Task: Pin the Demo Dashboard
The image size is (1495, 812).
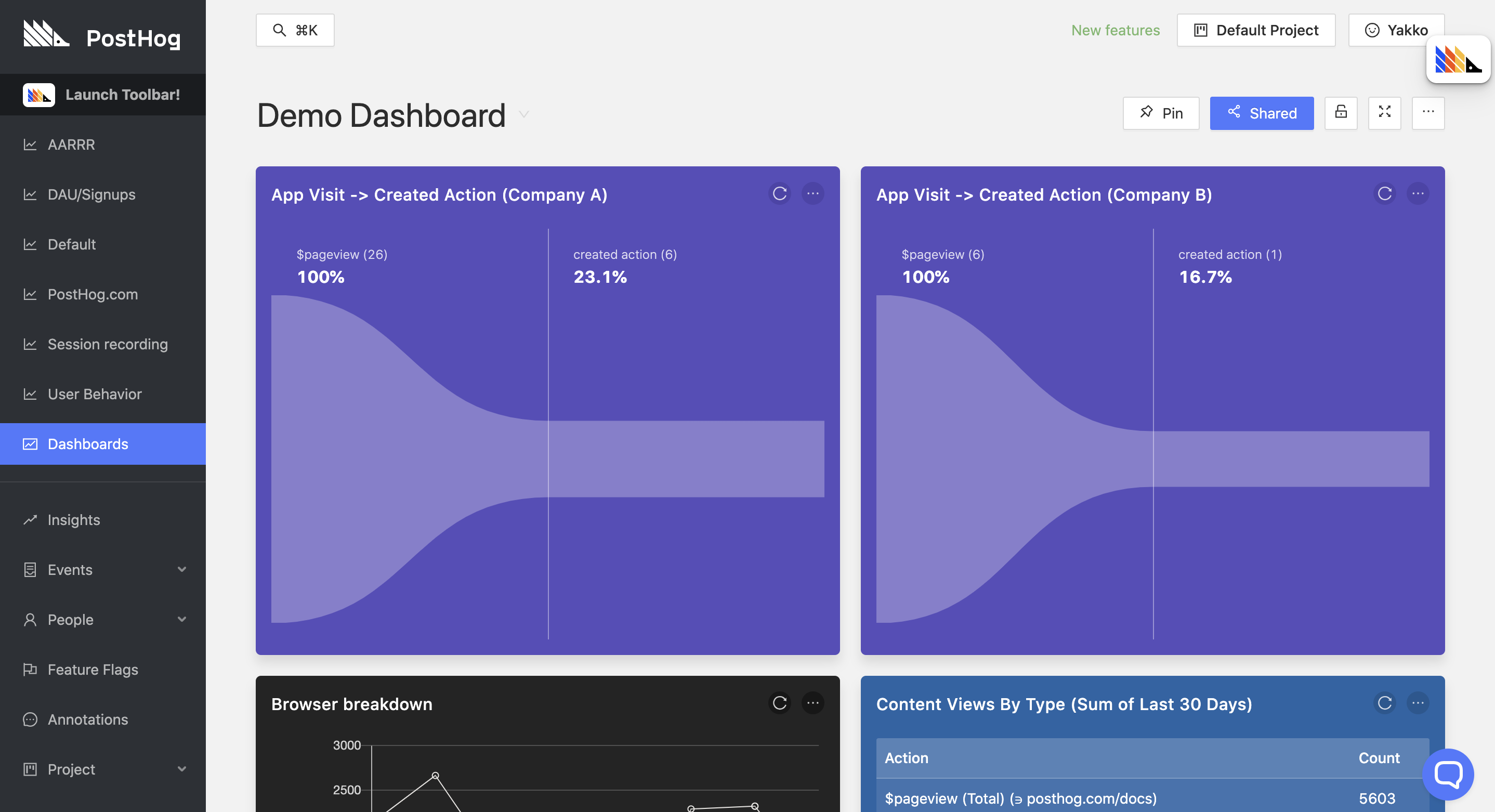Action: click(x=1161, y=113)
